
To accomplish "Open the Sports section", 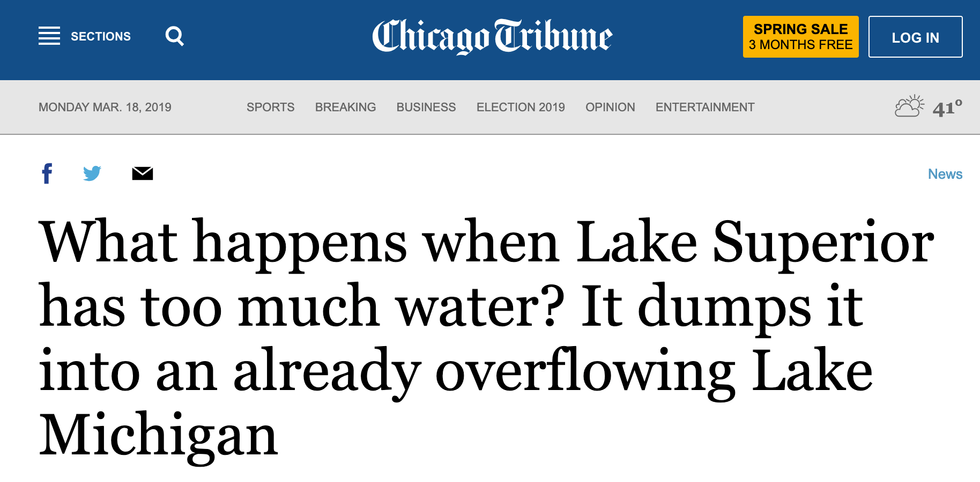I will click(x=270, y=107).
